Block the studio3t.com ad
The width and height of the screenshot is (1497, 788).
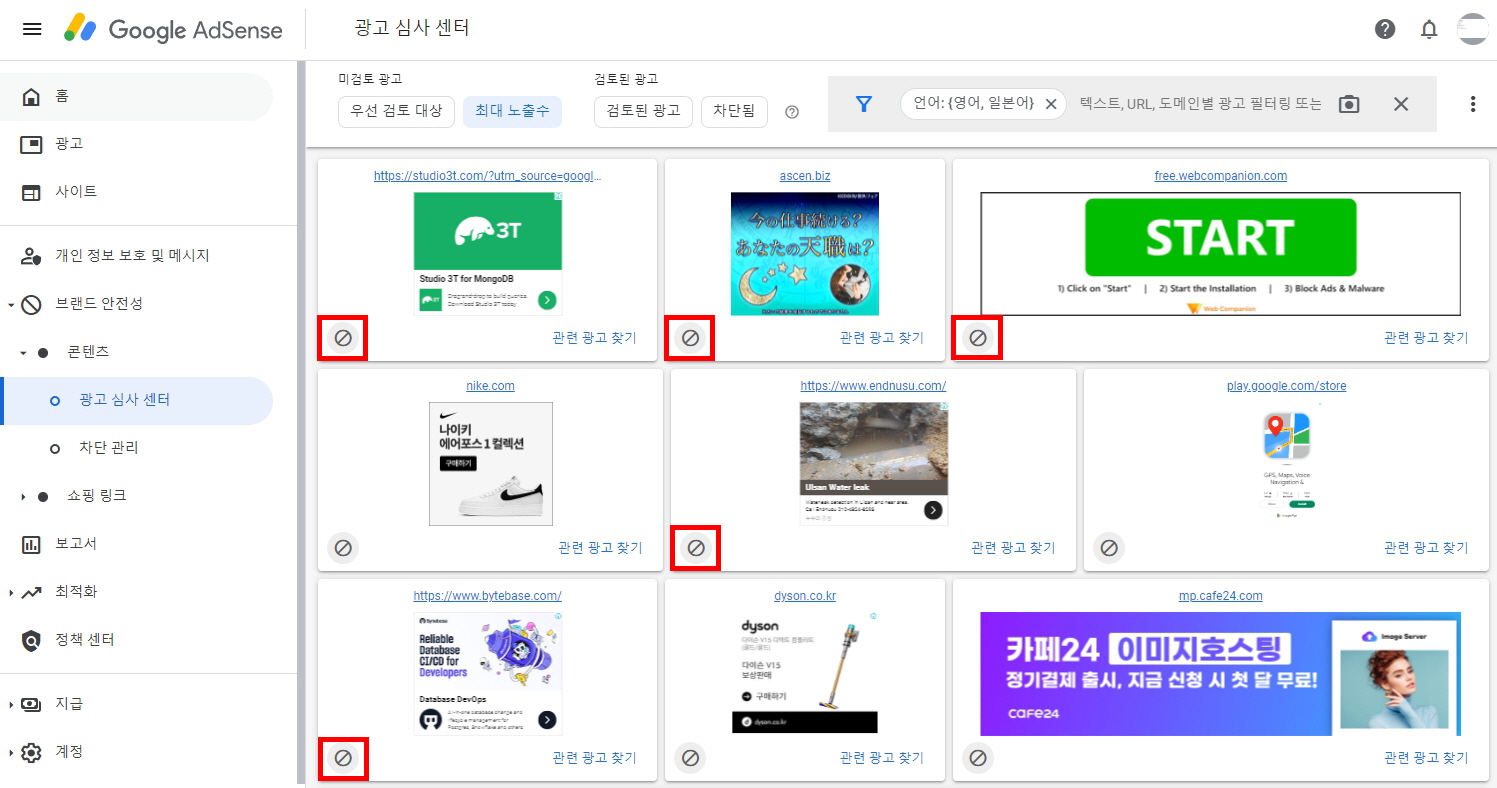[x=343, y=338]
